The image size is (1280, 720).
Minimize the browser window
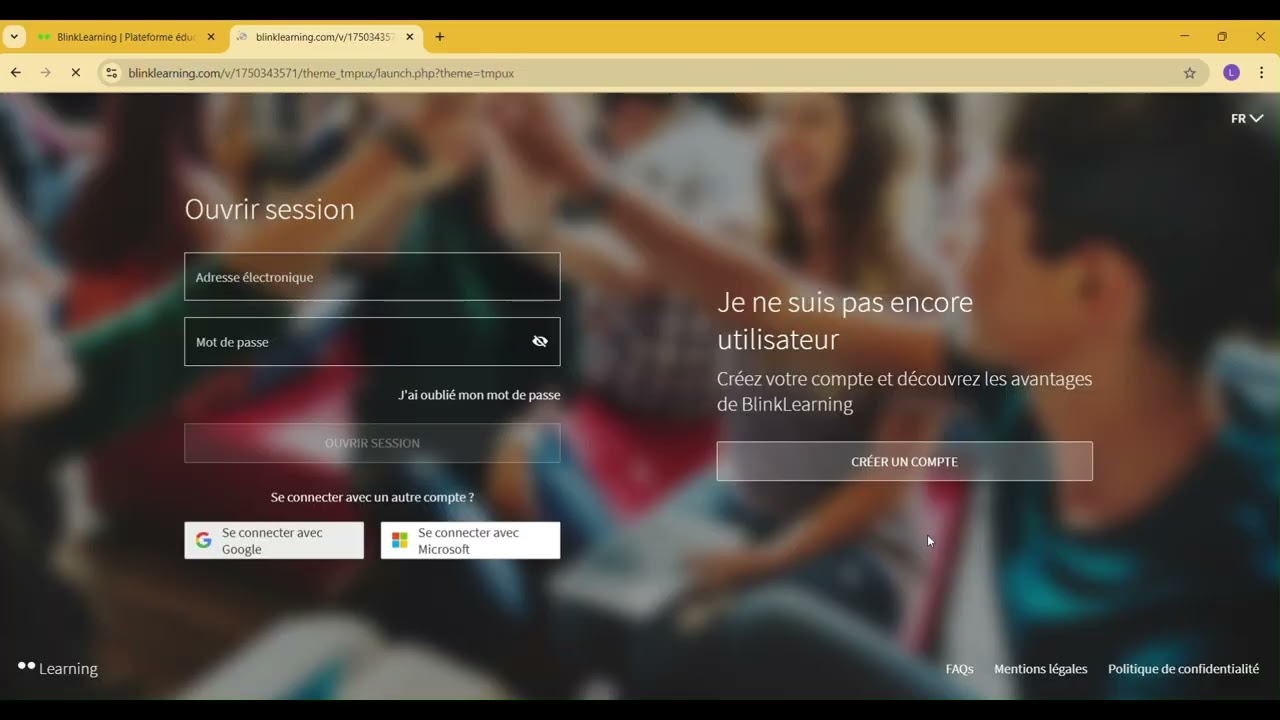point(1184,36)
